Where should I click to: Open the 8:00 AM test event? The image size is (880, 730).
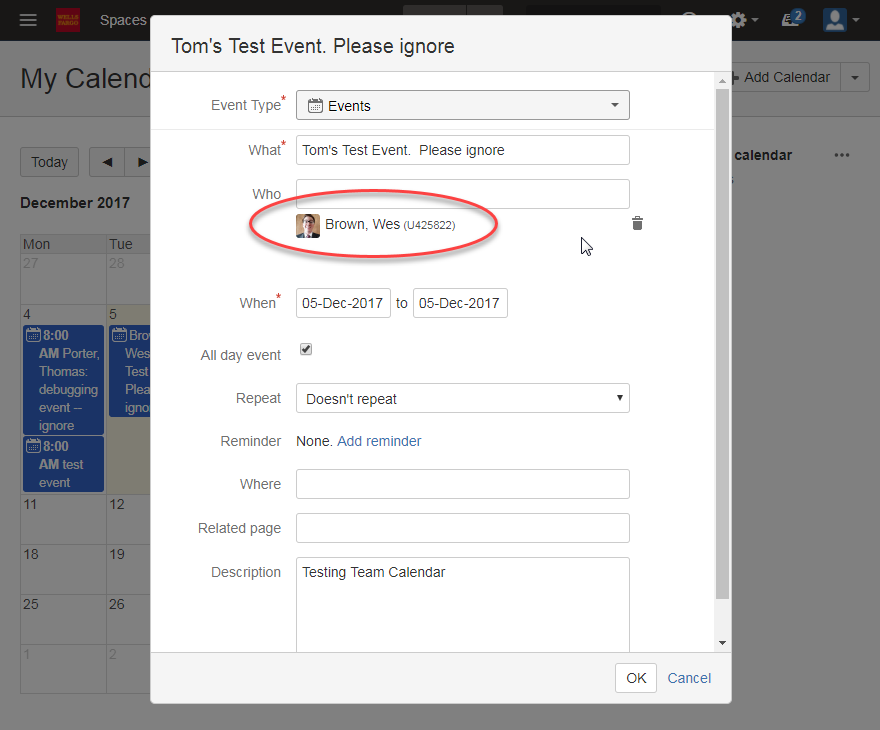coord(63,464)
